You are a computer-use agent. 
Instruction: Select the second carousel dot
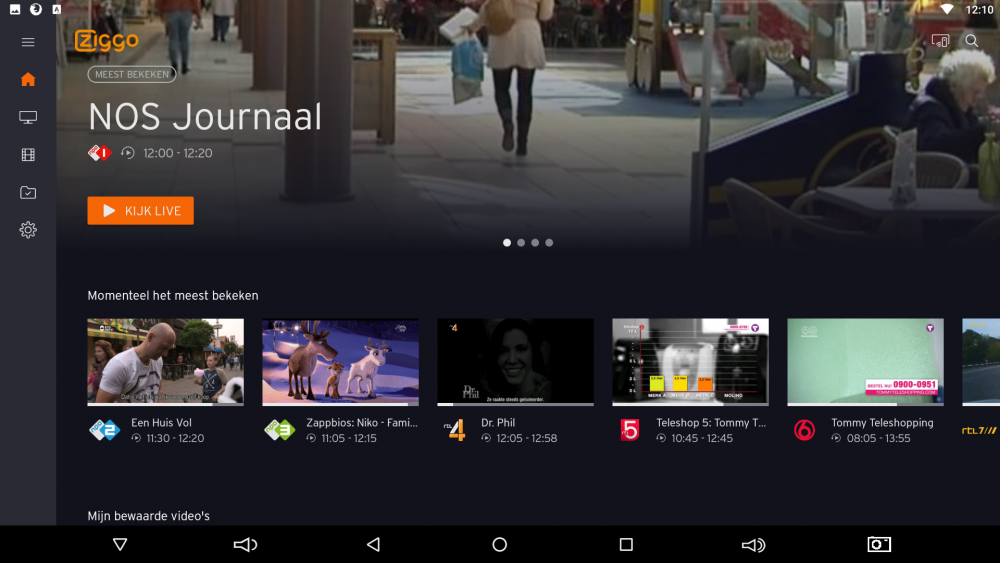pos(521,243)
